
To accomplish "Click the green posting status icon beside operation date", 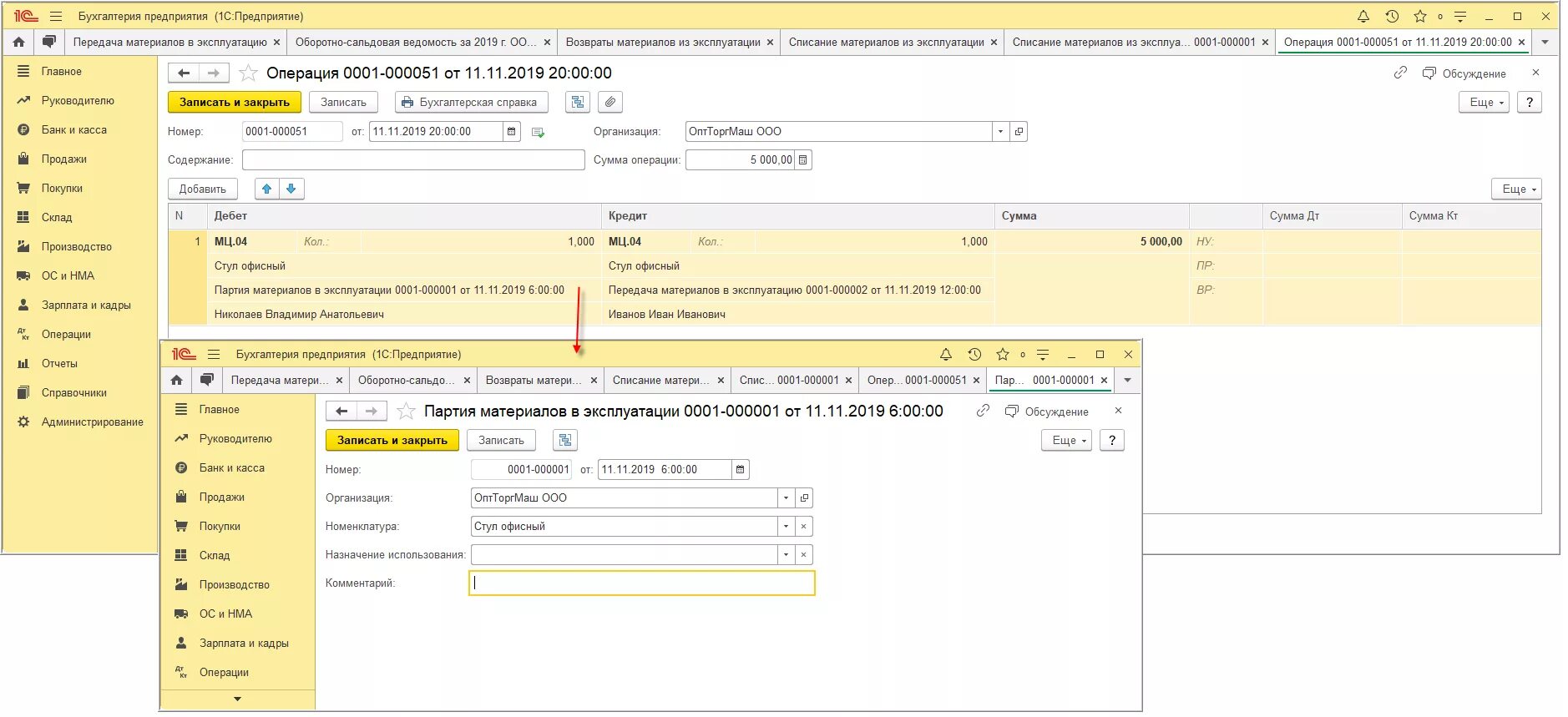I will [x=538, y=132].
